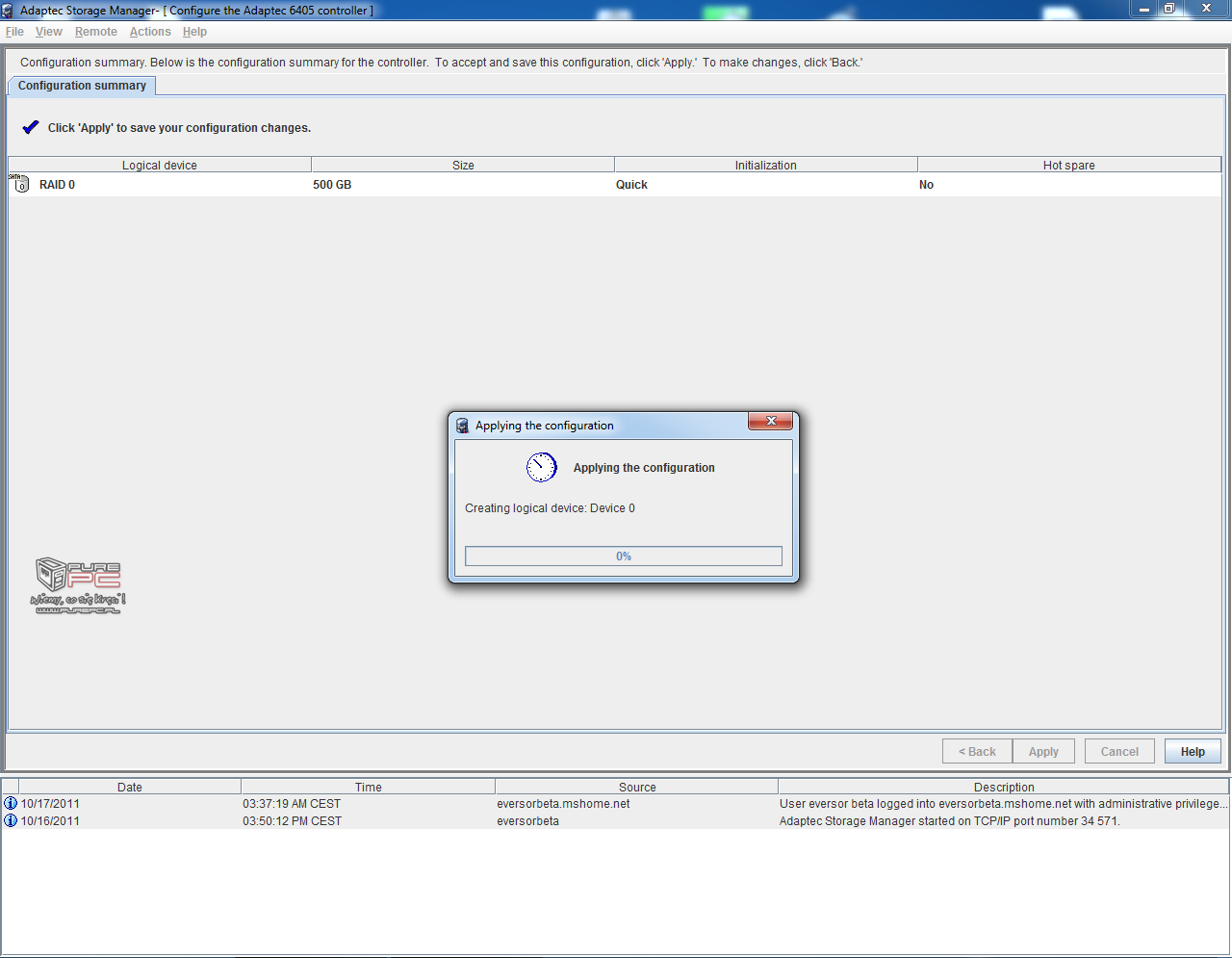The height and width of the screenshot is (958, 1232).
Task: Click the info icon for the 10/16/2011 event
Action: coord(11,821)
